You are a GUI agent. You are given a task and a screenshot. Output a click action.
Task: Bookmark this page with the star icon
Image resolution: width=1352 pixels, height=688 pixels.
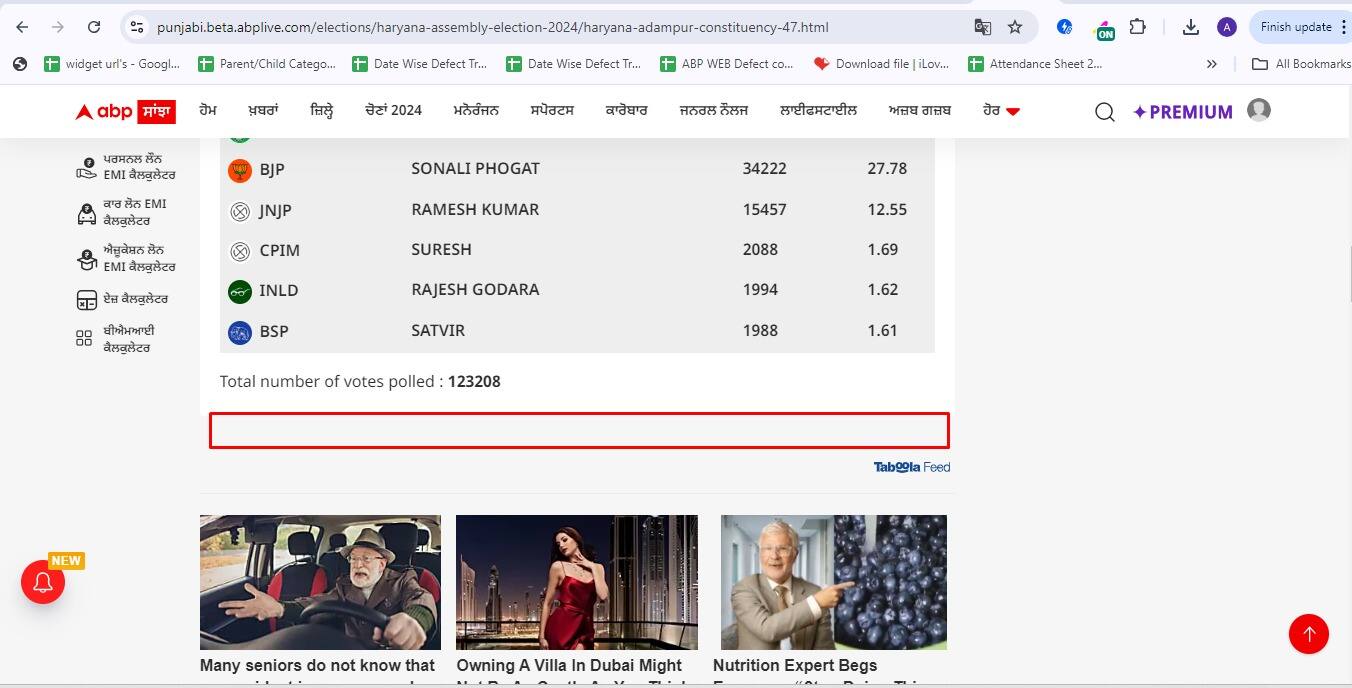pos(1015,27)
